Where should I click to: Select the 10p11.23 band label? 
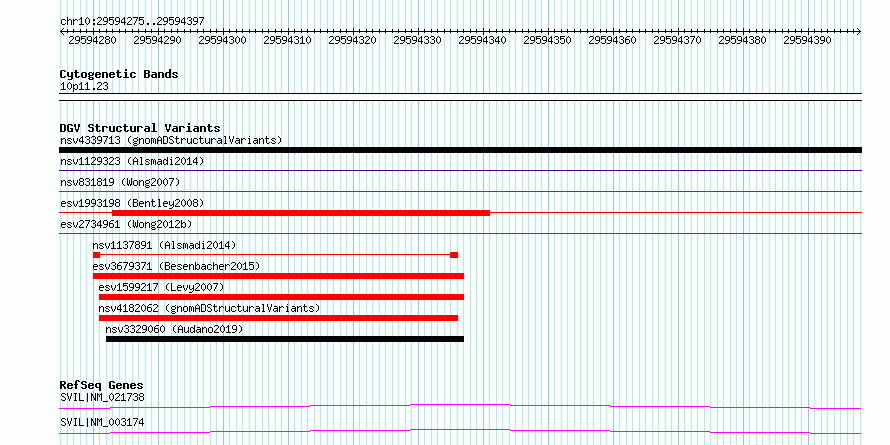84,87
